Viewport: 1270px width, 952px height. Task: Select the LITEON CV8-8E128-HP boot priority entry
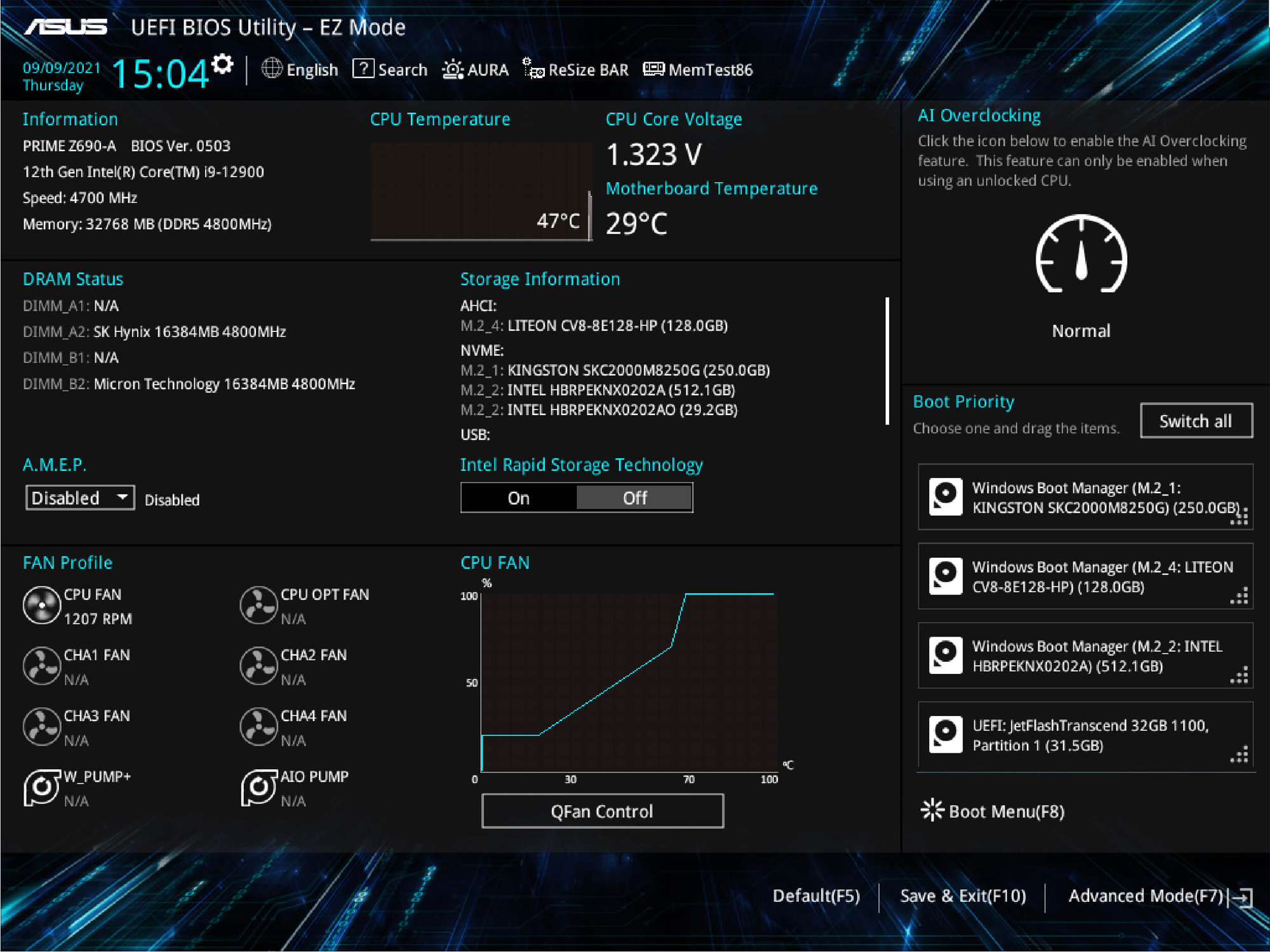click(1085, 576)
